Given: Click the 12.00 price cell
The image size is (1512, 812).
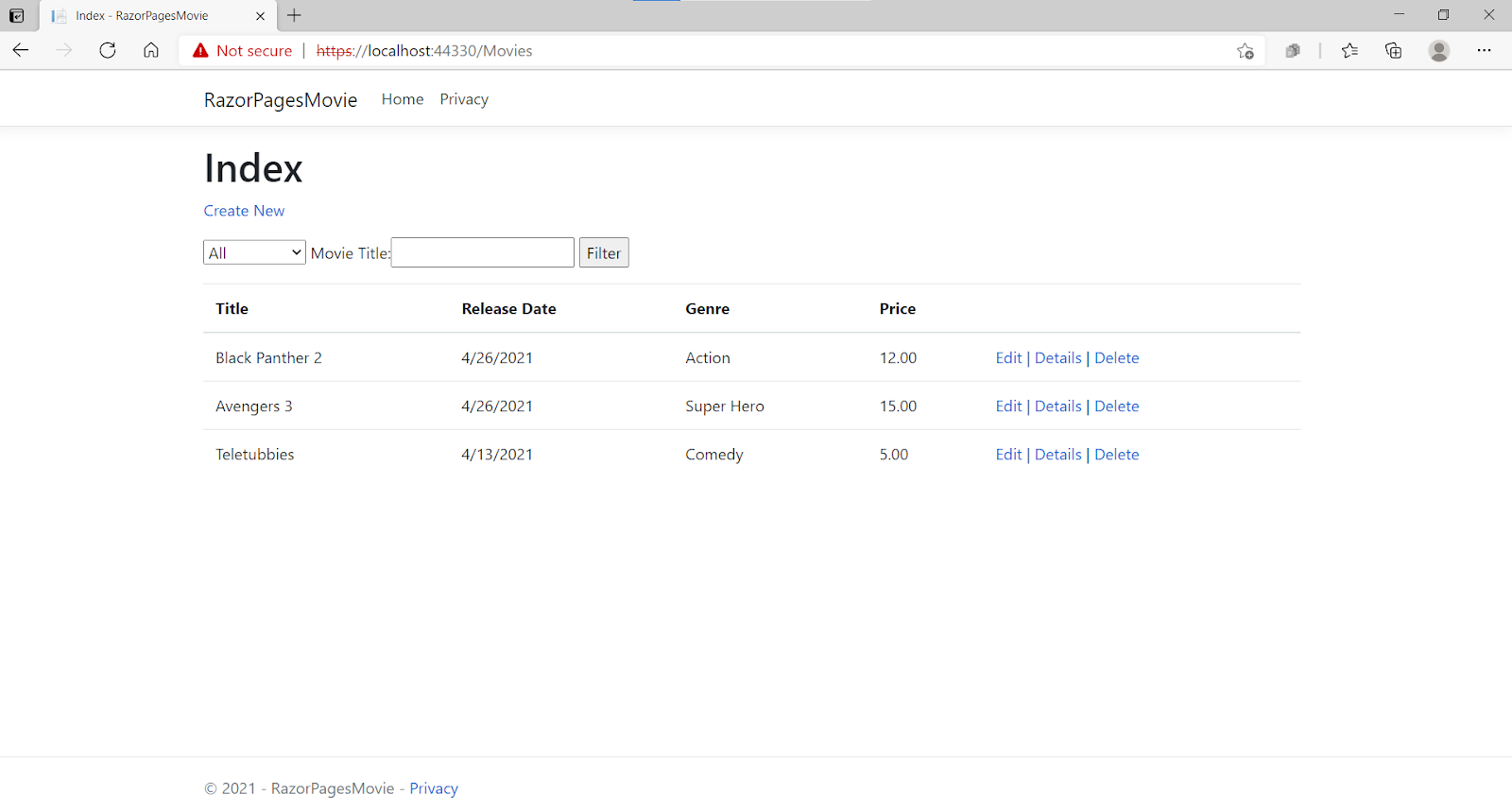Looking at the screenshot, I should (898, 357).
